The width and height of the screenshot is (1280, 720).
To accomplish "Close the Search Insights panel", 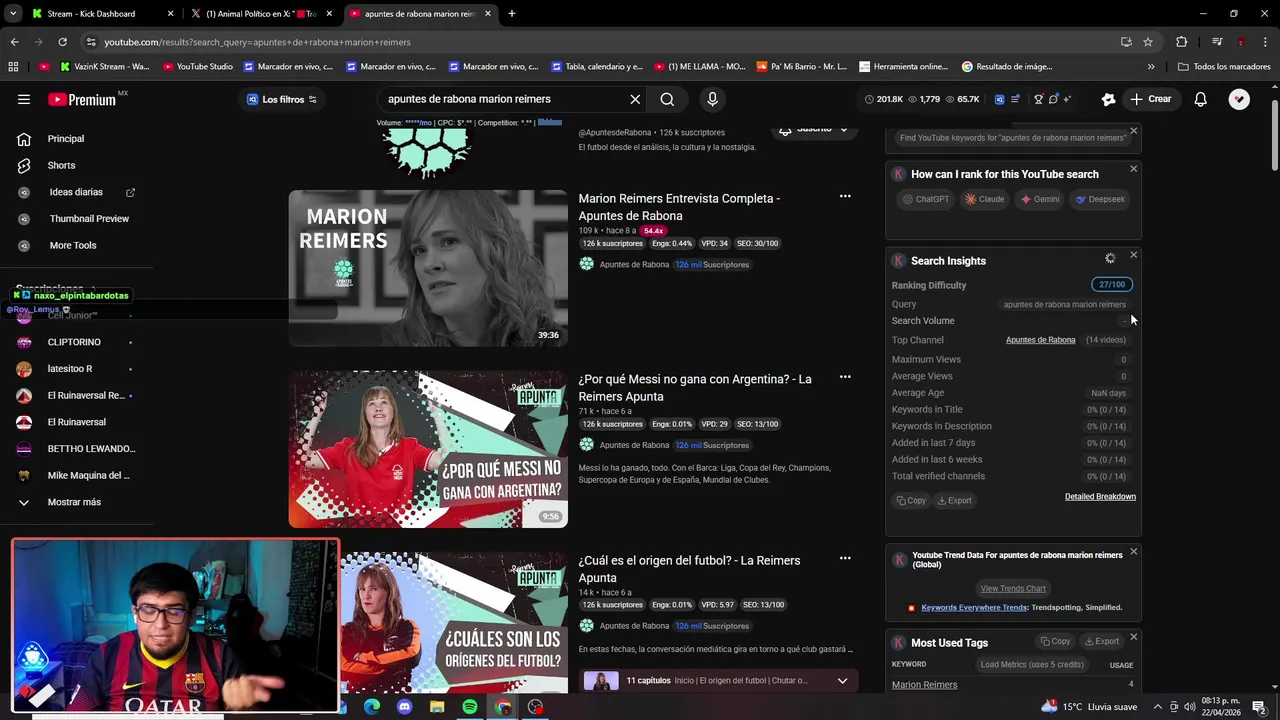I will [1133, 255].
